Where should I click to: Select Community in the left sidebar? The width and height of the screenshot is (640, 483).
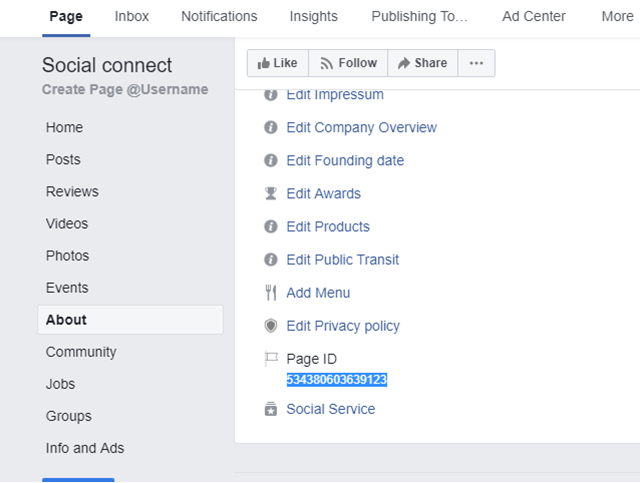[81, 352]
